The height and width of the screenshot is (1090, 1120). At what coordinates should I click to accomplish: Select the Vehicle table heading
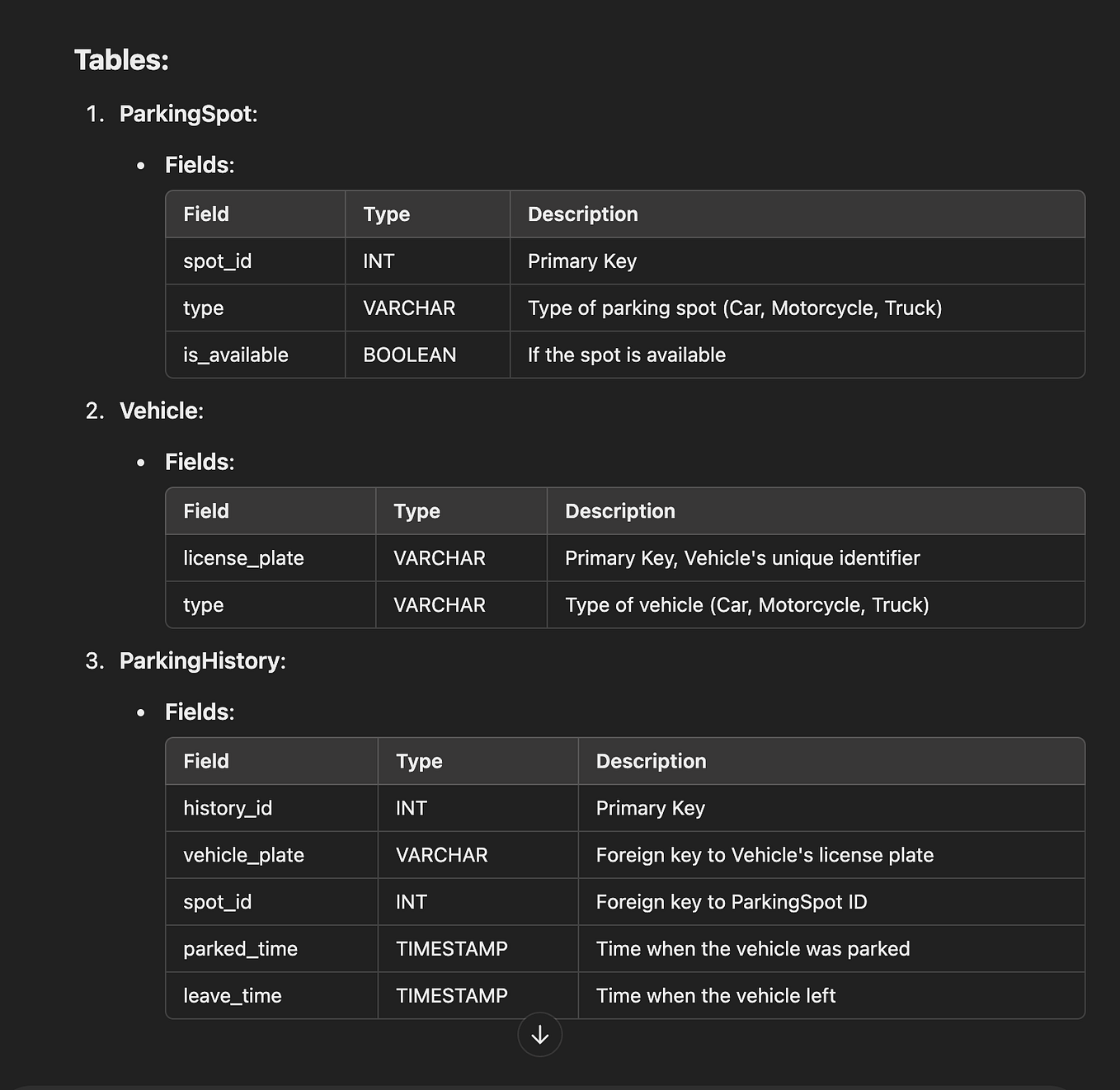click(x=161, y=411)
